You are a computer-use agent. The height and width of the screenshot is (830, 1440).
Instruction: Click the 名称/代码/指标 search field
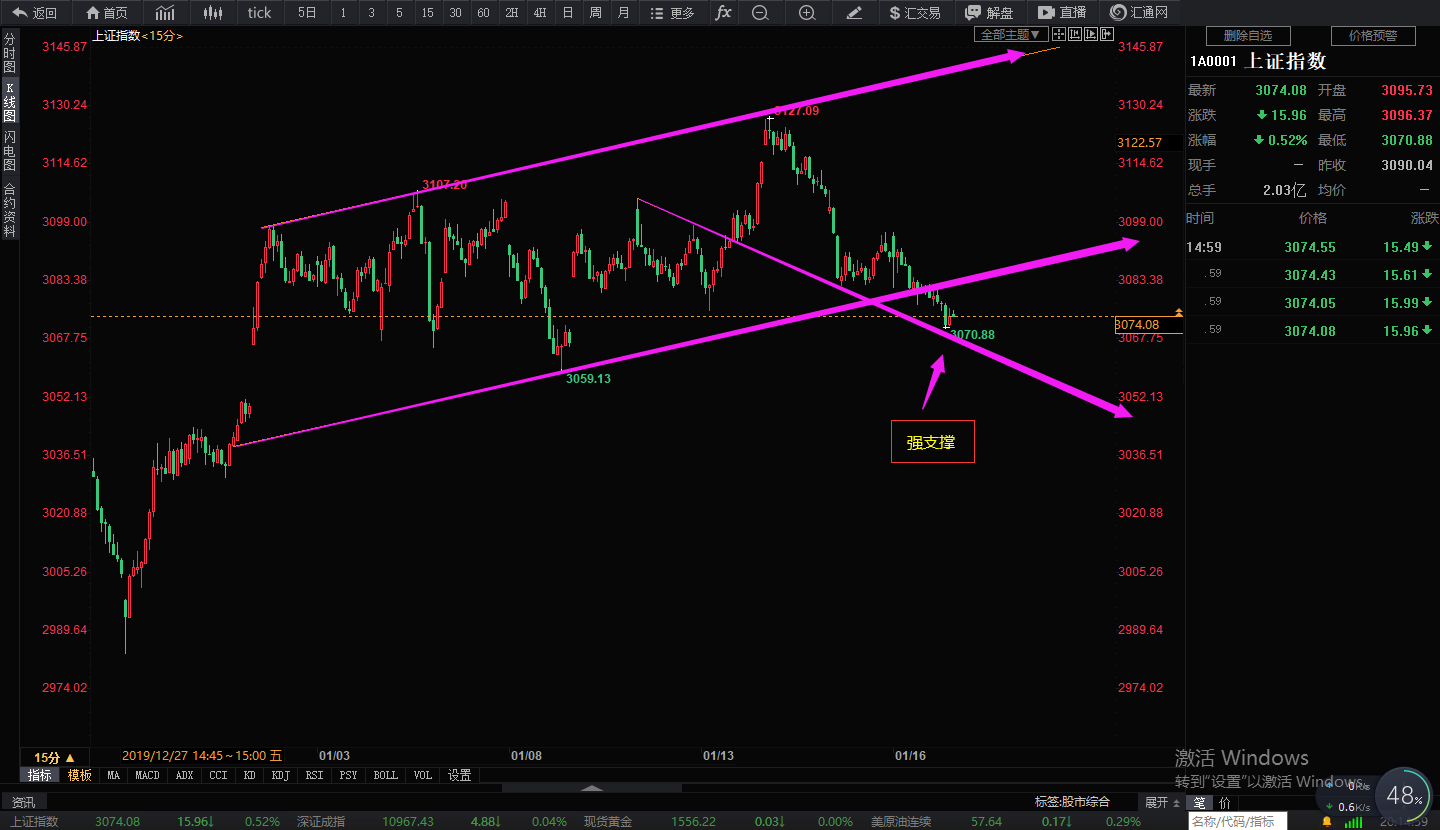1238,821
